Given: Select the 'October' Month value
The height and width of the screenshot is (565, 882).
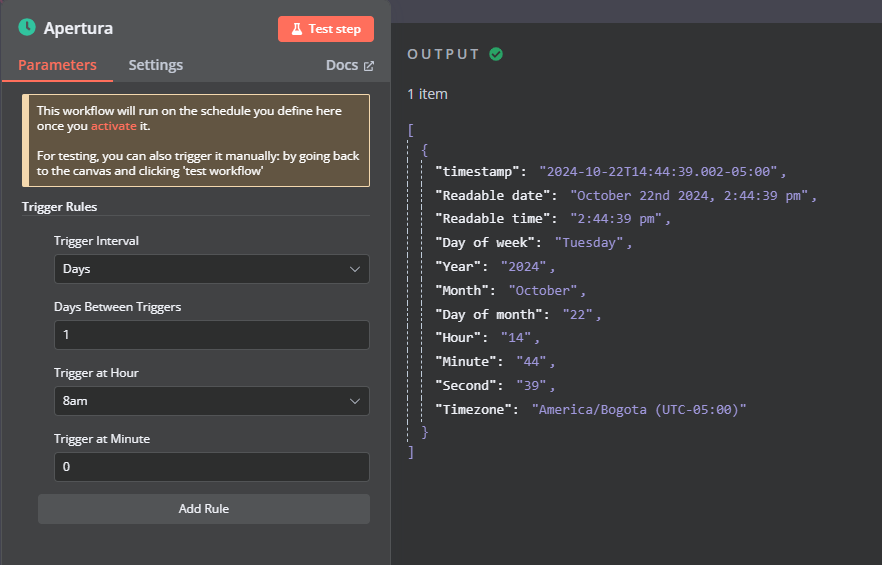Looking at the screenshot, I should pos(546,290).
